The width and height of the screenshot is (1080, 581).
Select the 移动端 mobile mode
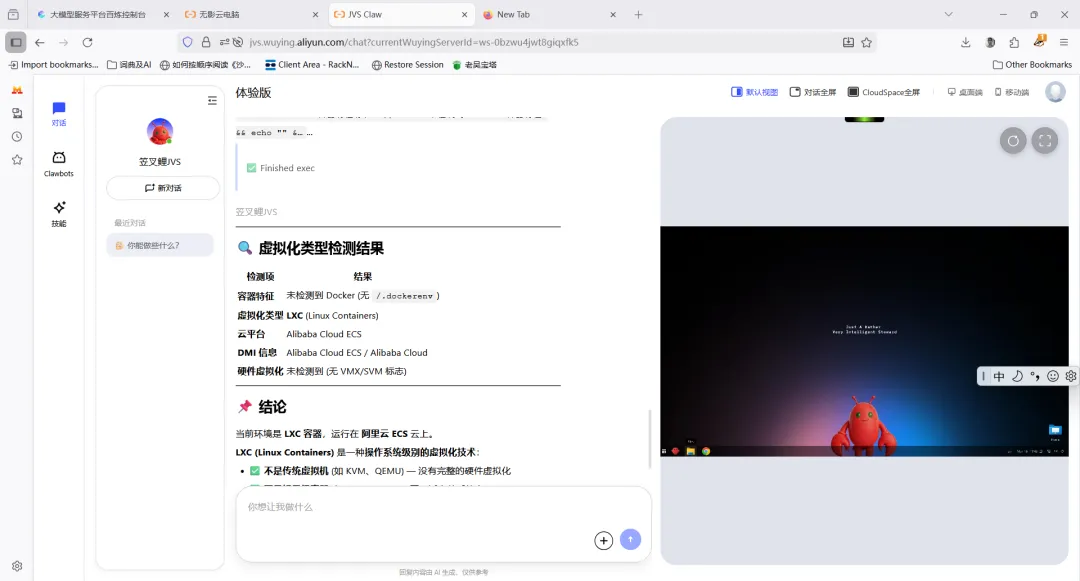(x=1012, y=92)
